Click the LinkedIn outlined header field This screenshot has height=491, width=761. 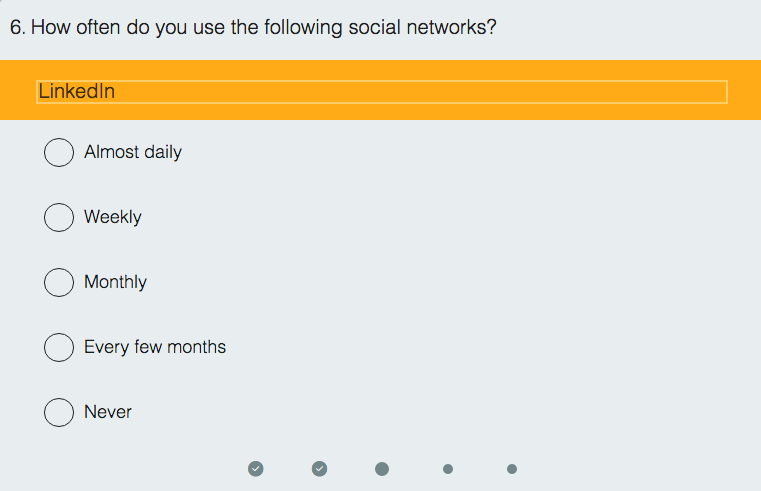pos(380,91)
